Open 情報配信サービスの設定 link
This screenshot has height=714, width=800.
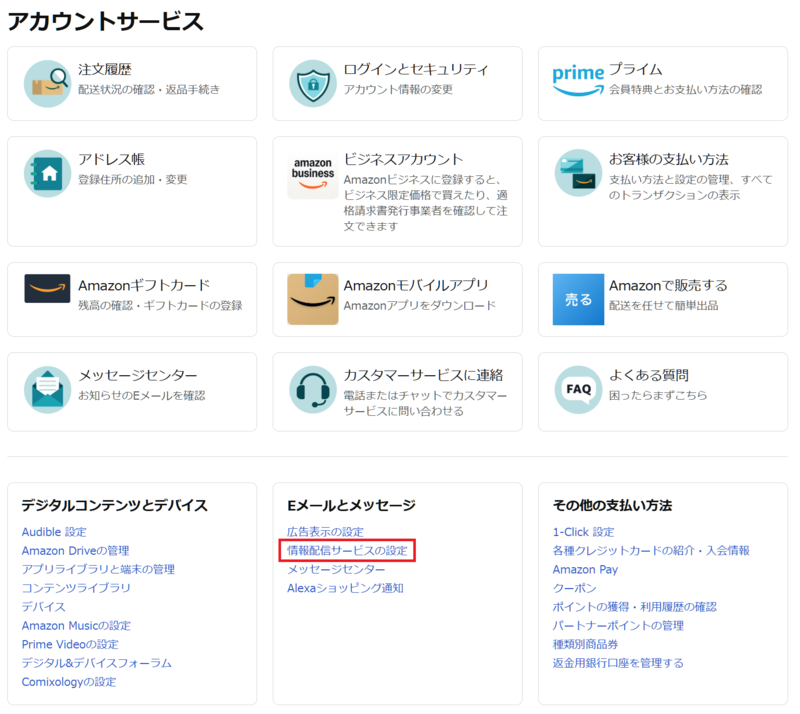click(x=347, y=551)
